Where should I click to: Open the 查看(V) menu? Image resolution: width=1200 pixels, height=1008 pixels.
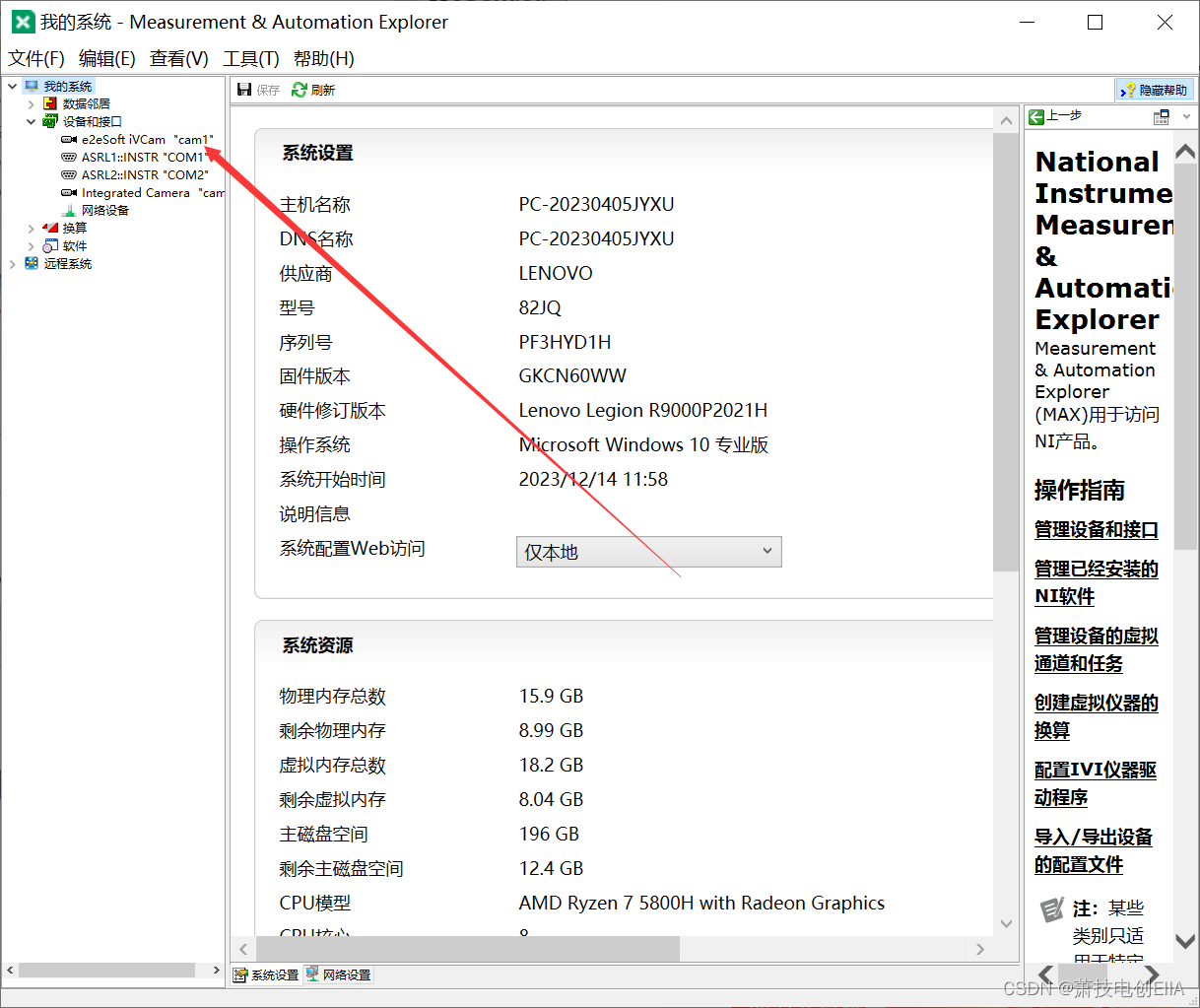coord(179,59)
